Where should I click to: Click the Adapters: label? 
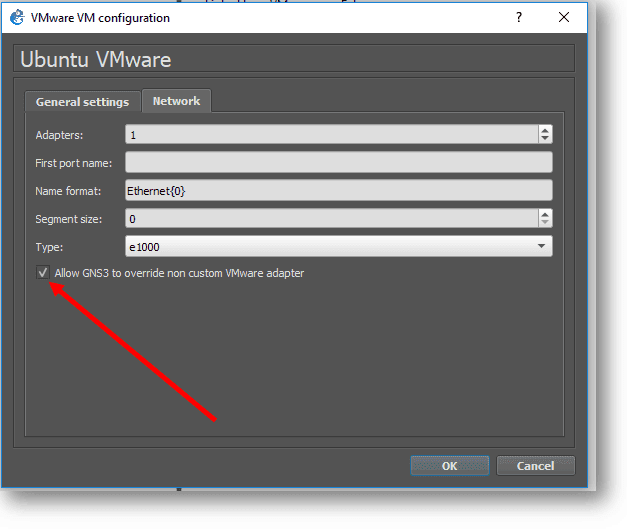pos(59,135)
